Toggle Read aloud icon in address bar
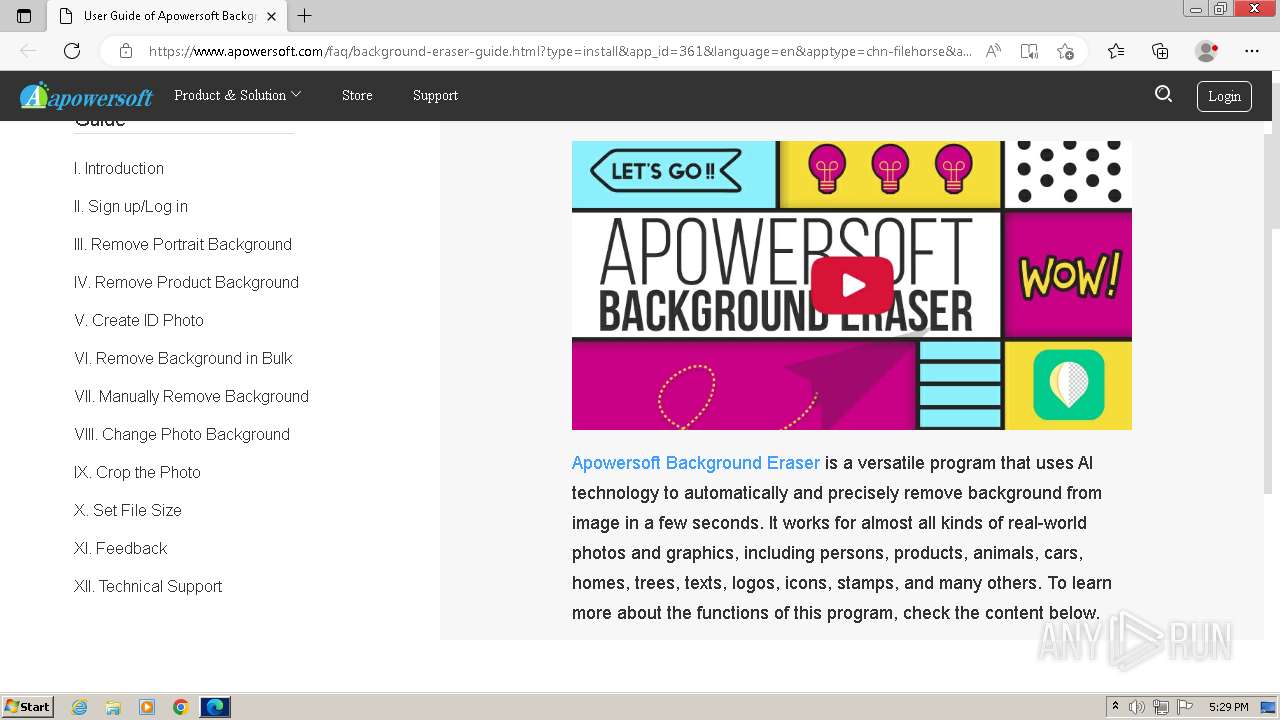The image size is (1280, 720). tap(993, 51)
